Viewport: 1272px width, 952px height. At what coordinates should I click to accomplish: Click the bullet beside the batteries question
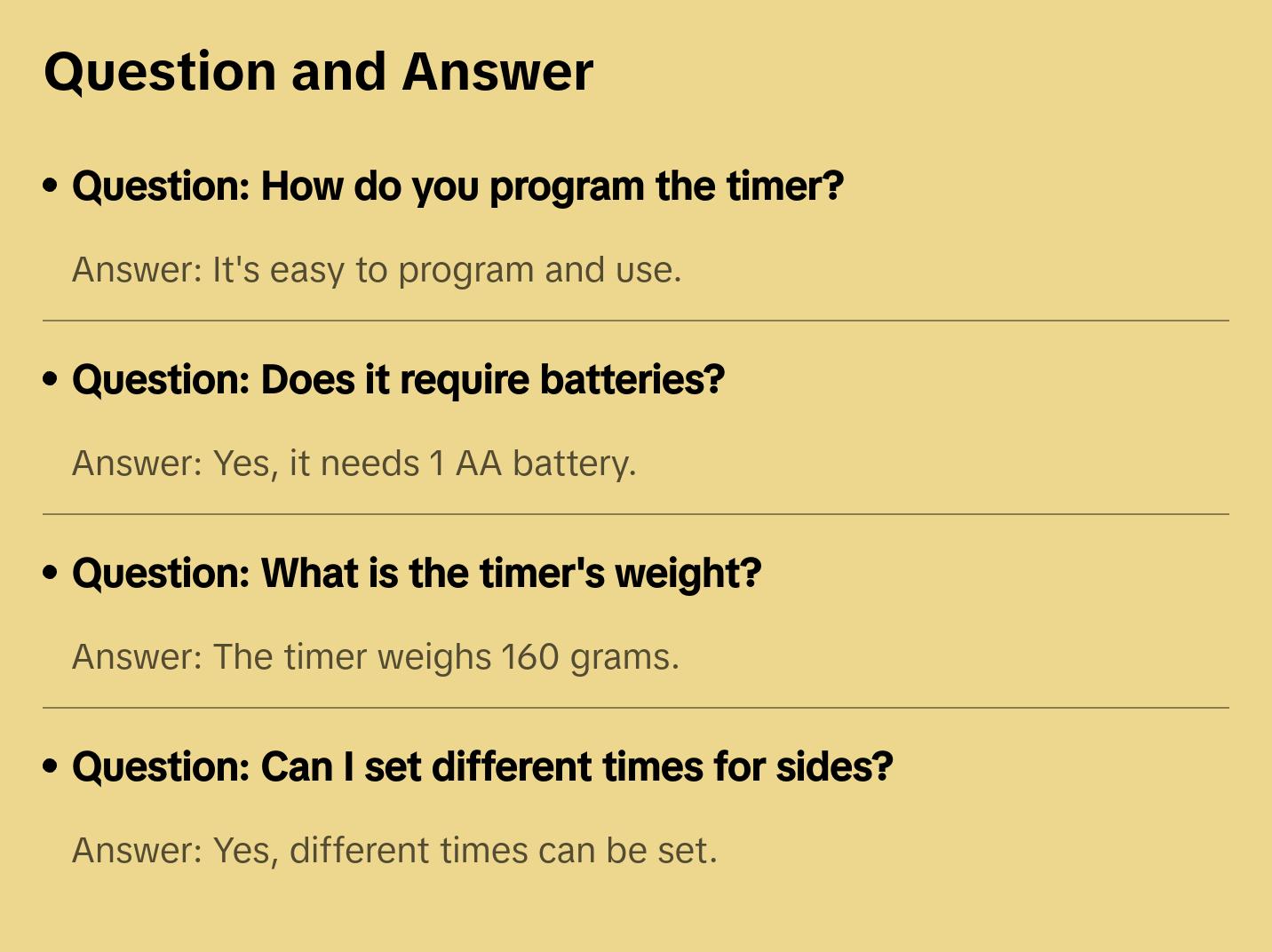(51, 379)
